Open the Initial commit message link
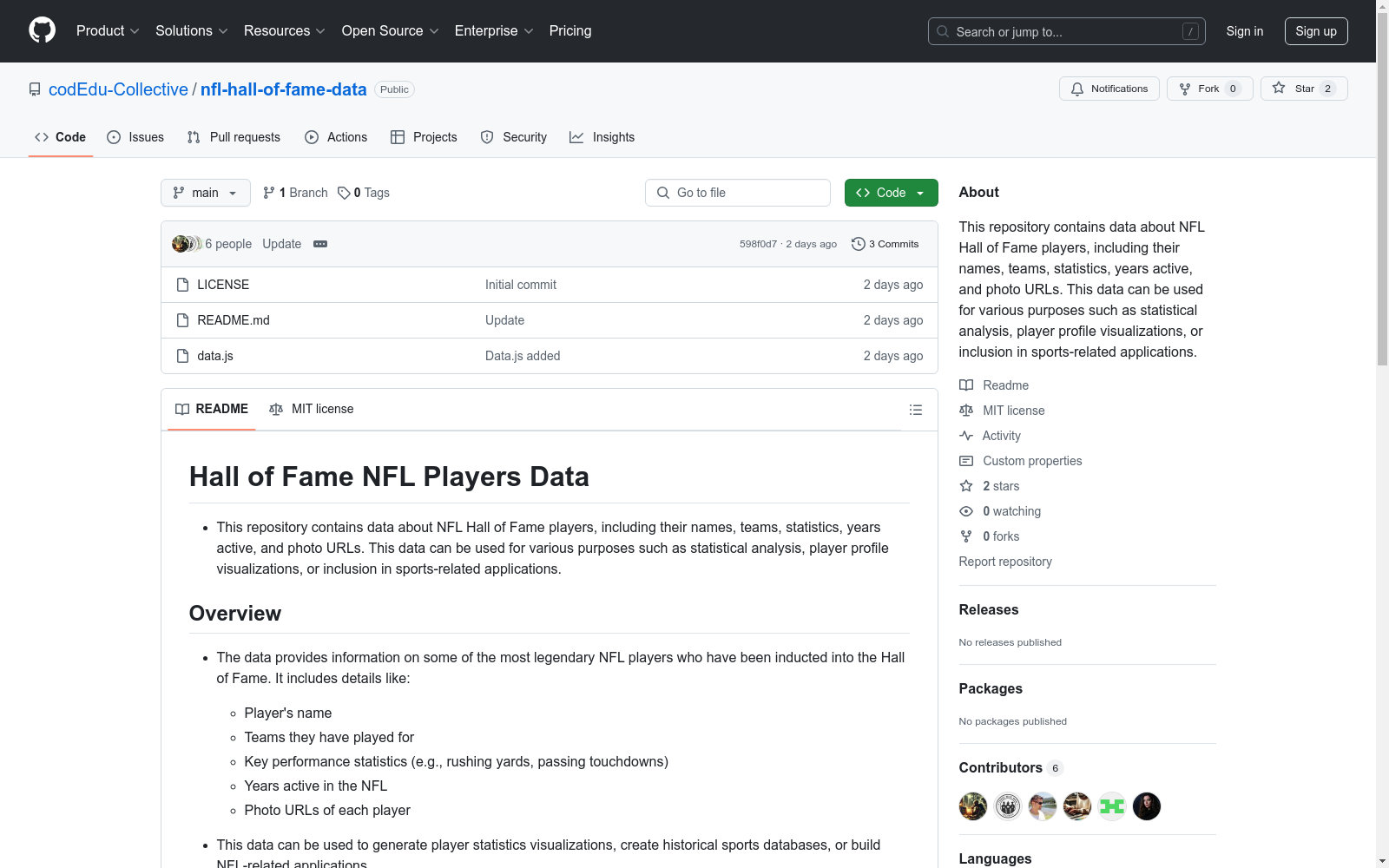1389x868 pixels. point(521,285)
